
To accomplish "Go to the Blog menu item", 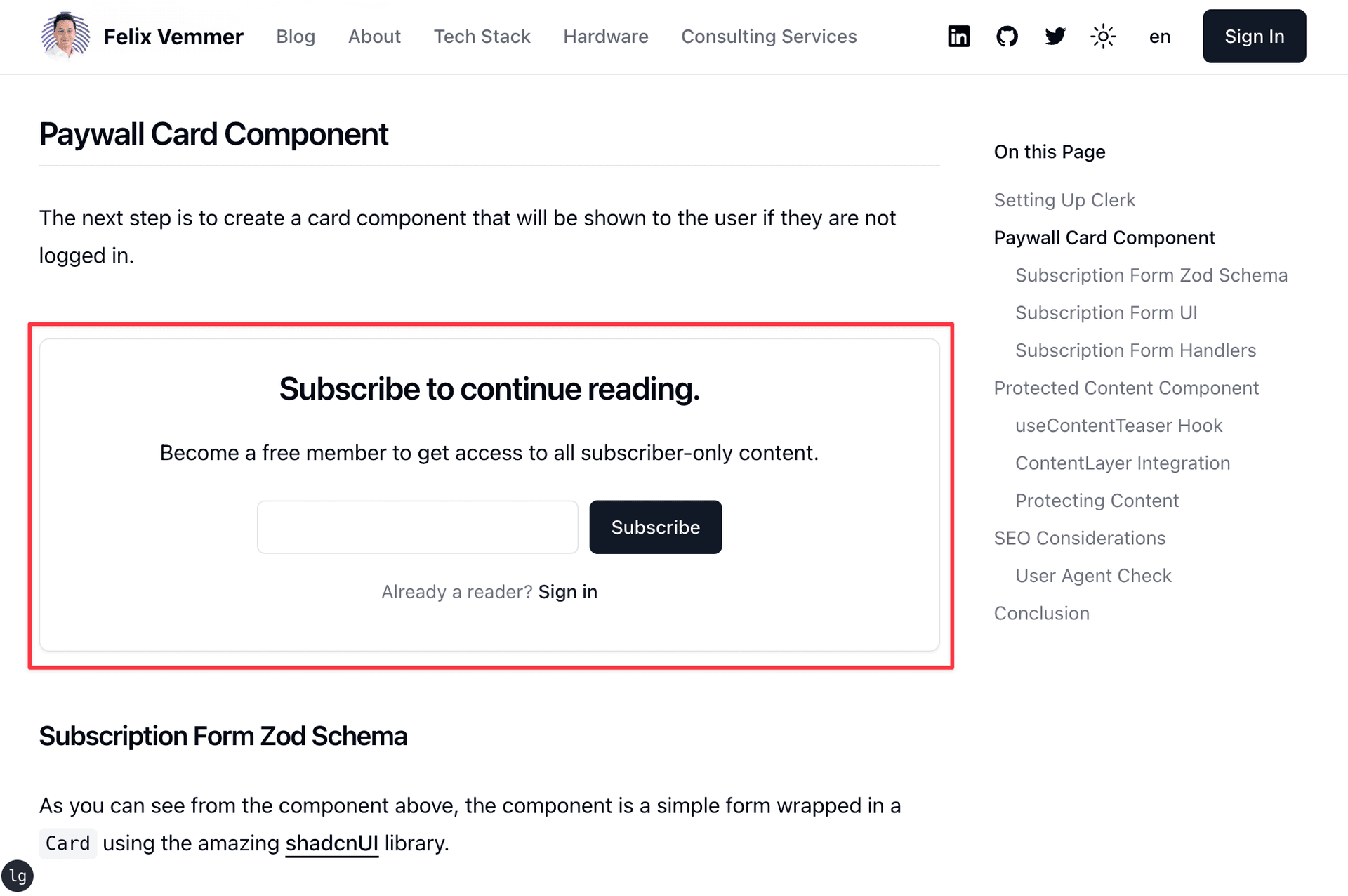I will tap(296, 37).
